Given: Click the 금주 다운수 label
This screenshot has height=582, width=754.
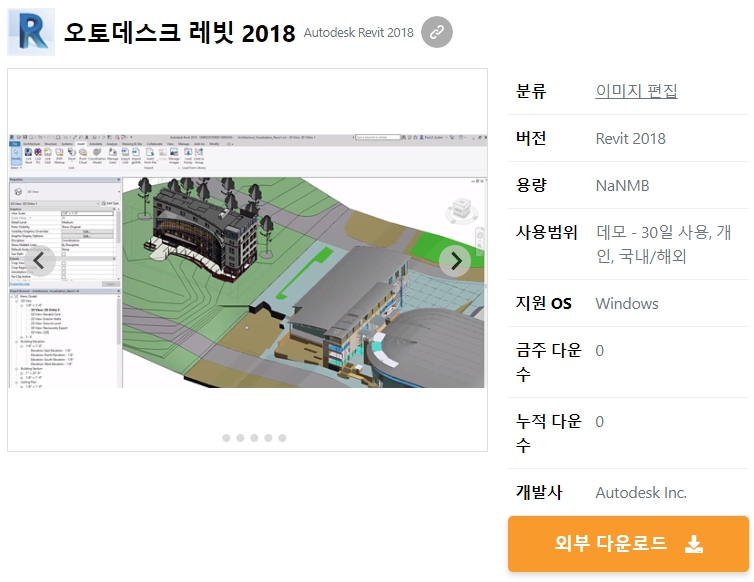Looking at the screenshot, I should coord(549,362).
